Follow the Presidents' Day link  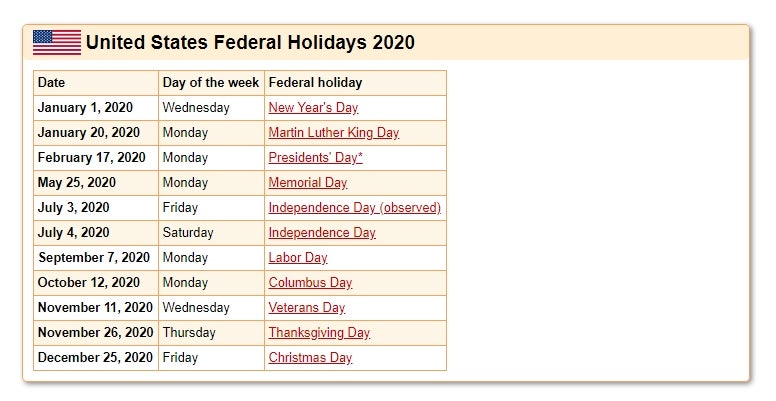(x=315, y=157)
